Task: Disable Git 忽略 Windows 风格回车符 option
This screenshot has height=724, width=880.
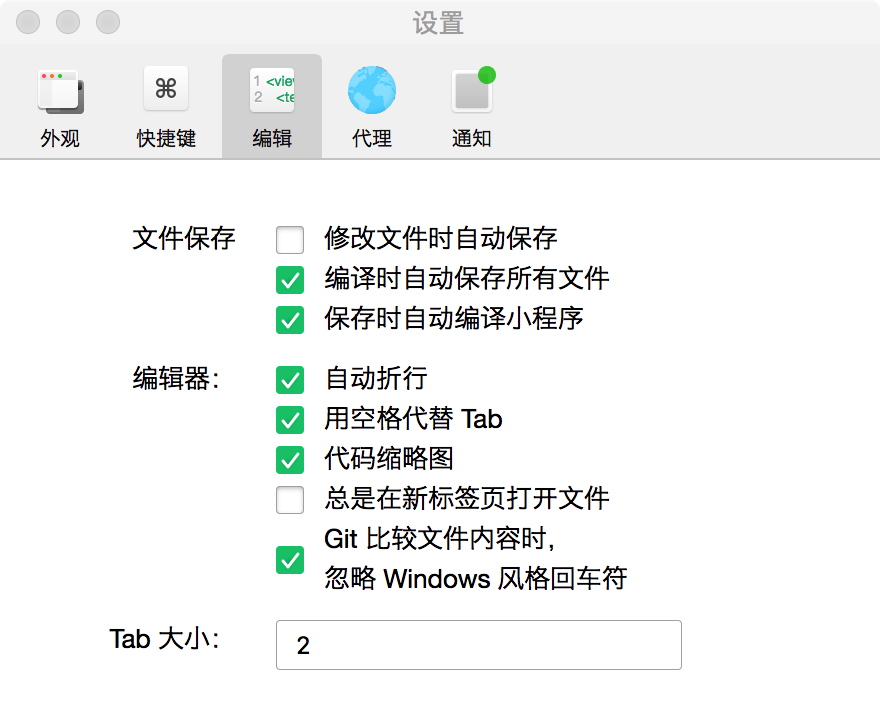Action: [x=290, y=560]
